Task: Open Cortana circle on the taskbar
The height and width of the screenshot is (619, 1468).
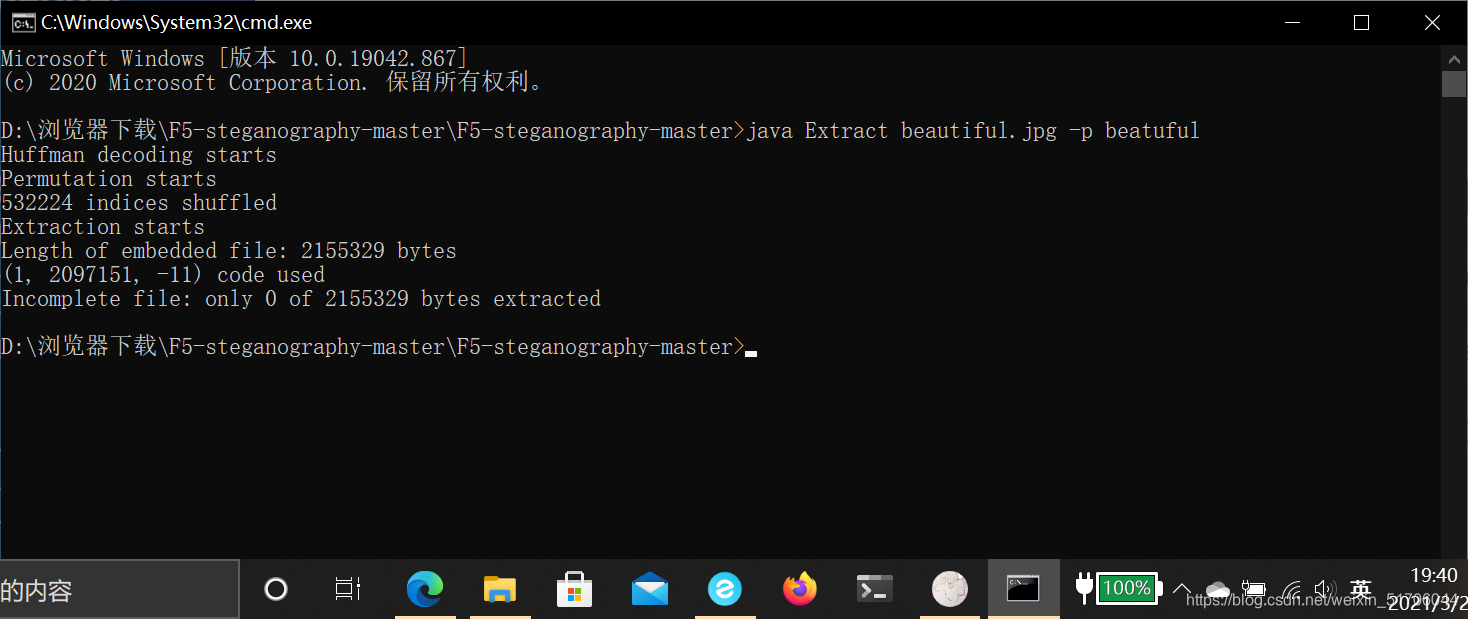Action: point(276,589)
